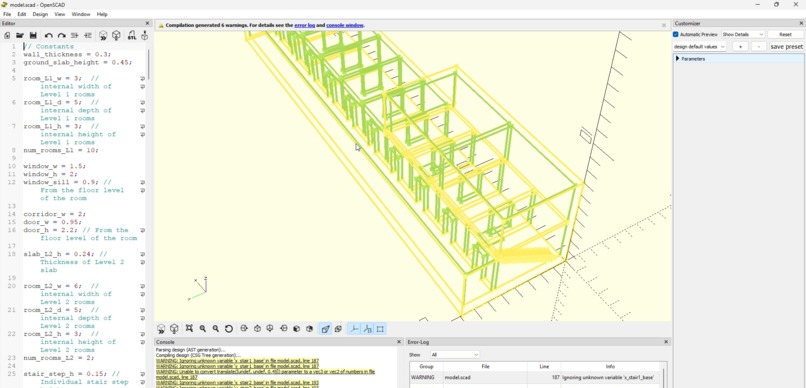Open the Show Details dropdown in Customizer
The width and height of the screenshot is (806, 388).
click(743, 34)
